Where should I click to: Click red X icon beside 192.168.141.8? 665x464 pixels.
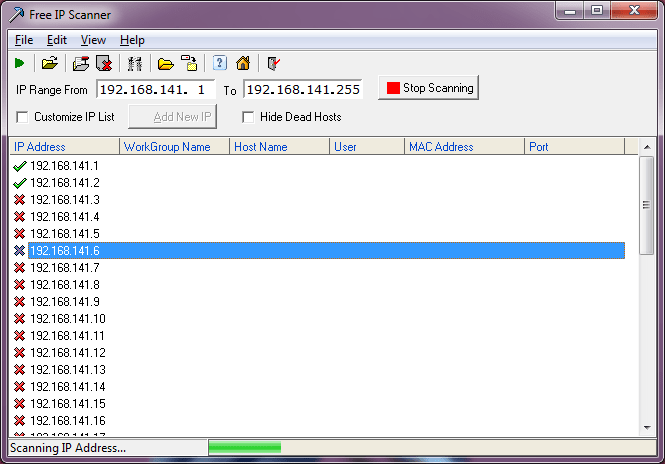[20, 285]
